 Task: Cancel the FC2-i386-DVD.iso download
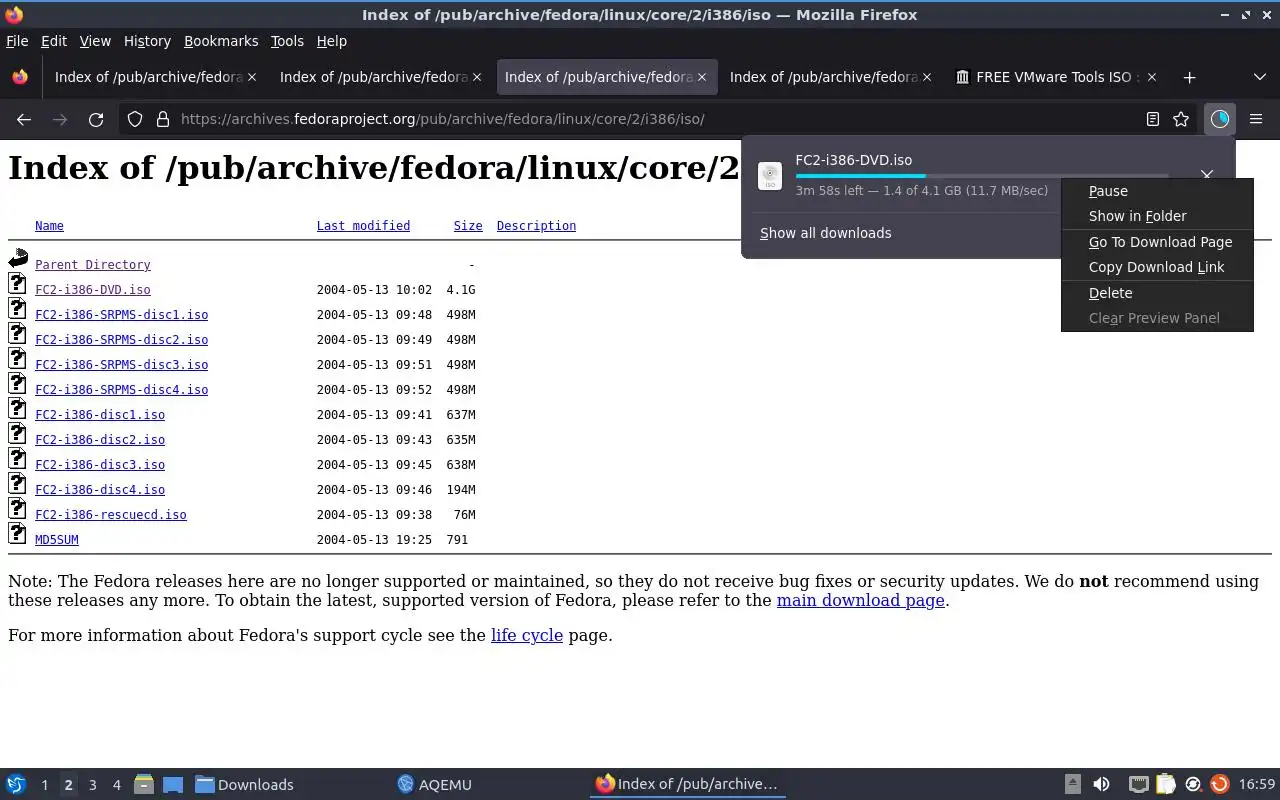tap(1207, 175)
